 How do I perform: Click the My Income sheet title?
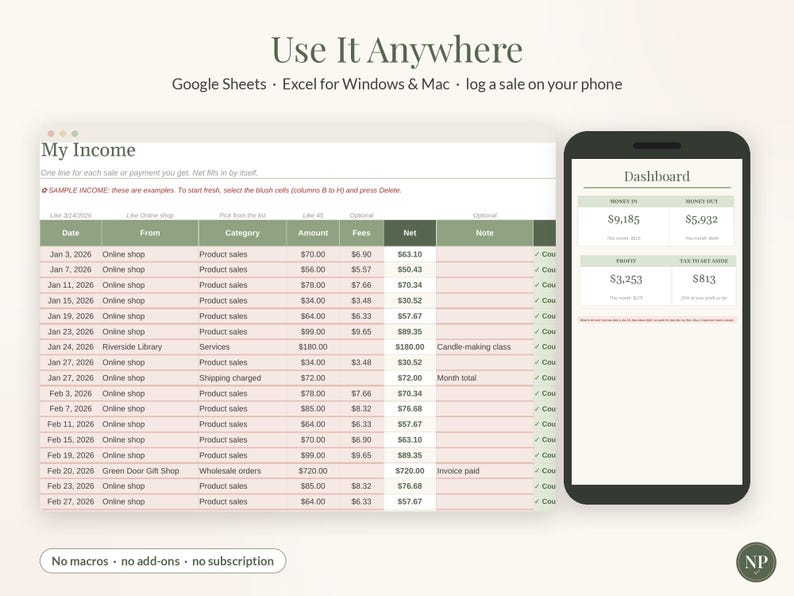(88, 150)
